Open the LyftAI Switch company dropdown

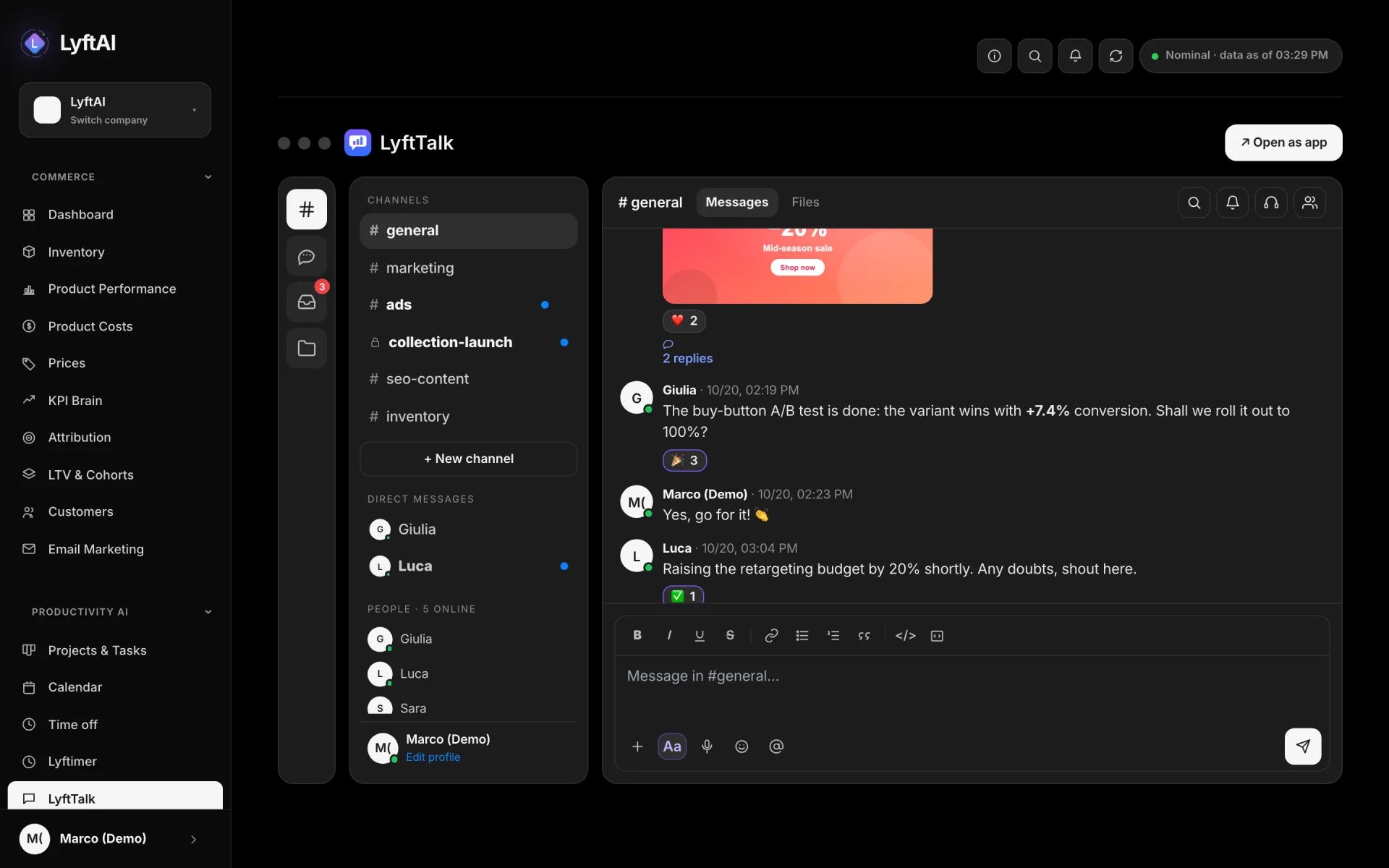point(115,110)
